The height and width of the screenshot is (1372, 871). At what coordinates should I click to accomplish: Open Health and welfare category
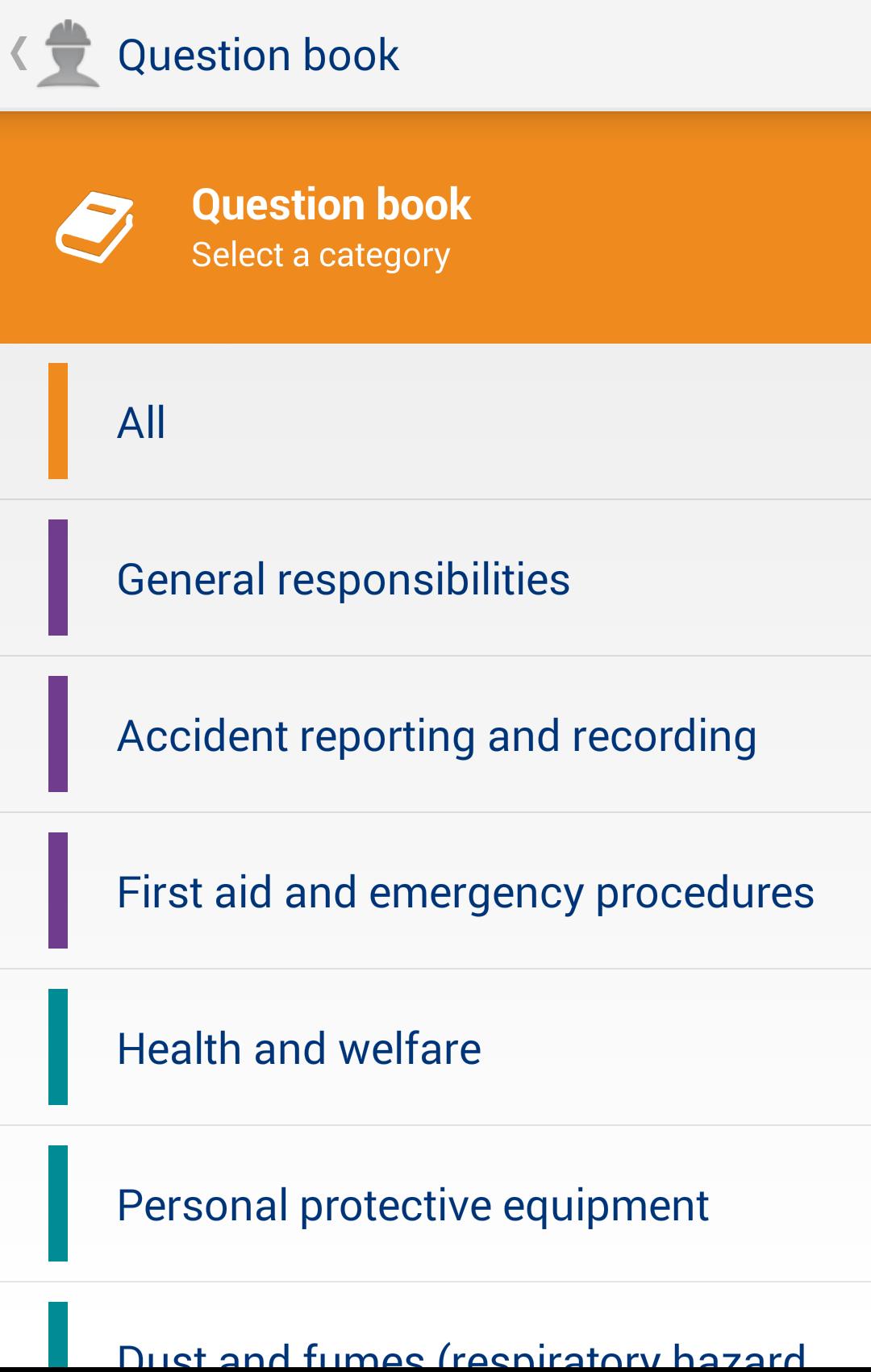click(x=435, y=1047)
